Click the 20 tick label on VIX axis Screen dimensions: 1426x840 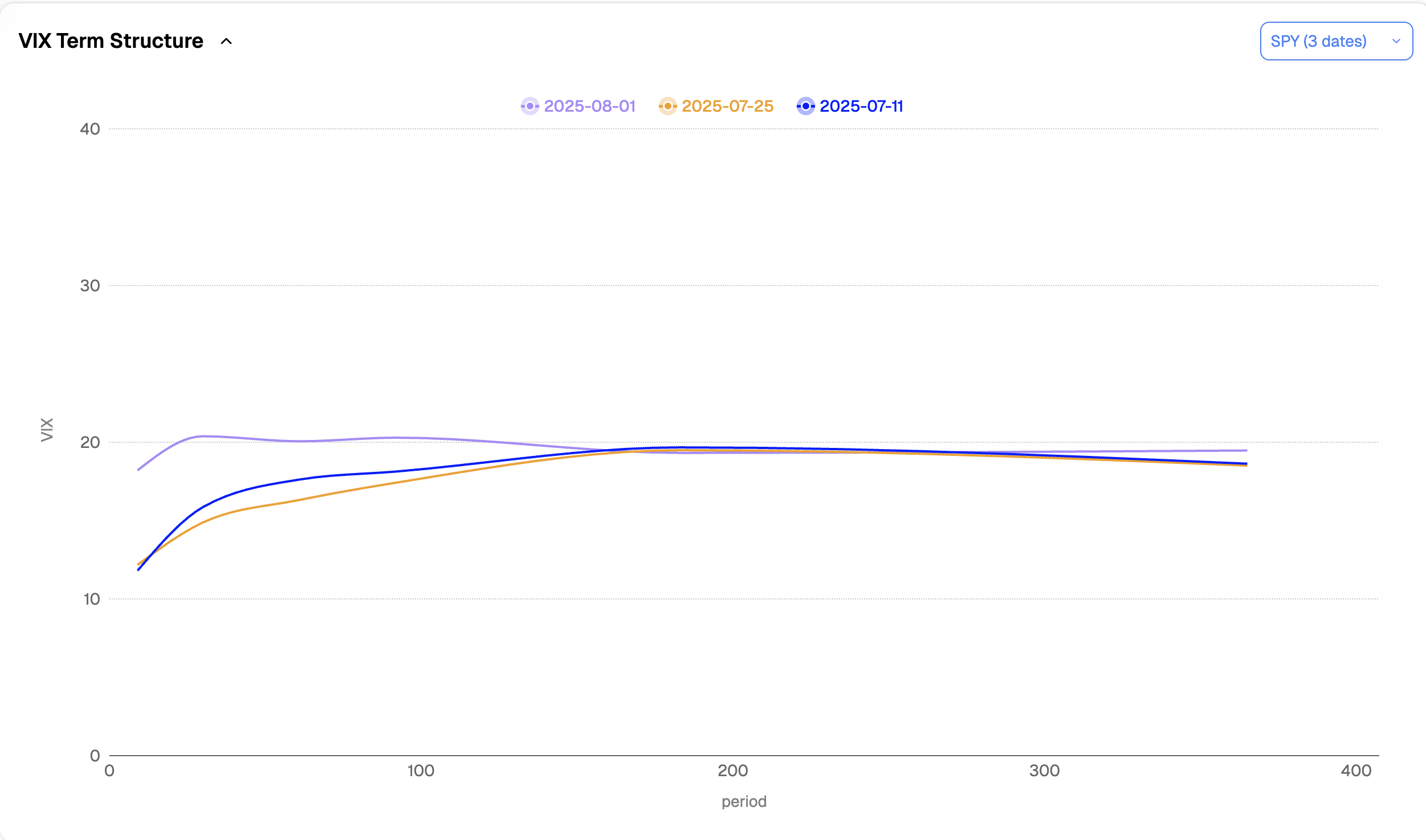(90, 442)
